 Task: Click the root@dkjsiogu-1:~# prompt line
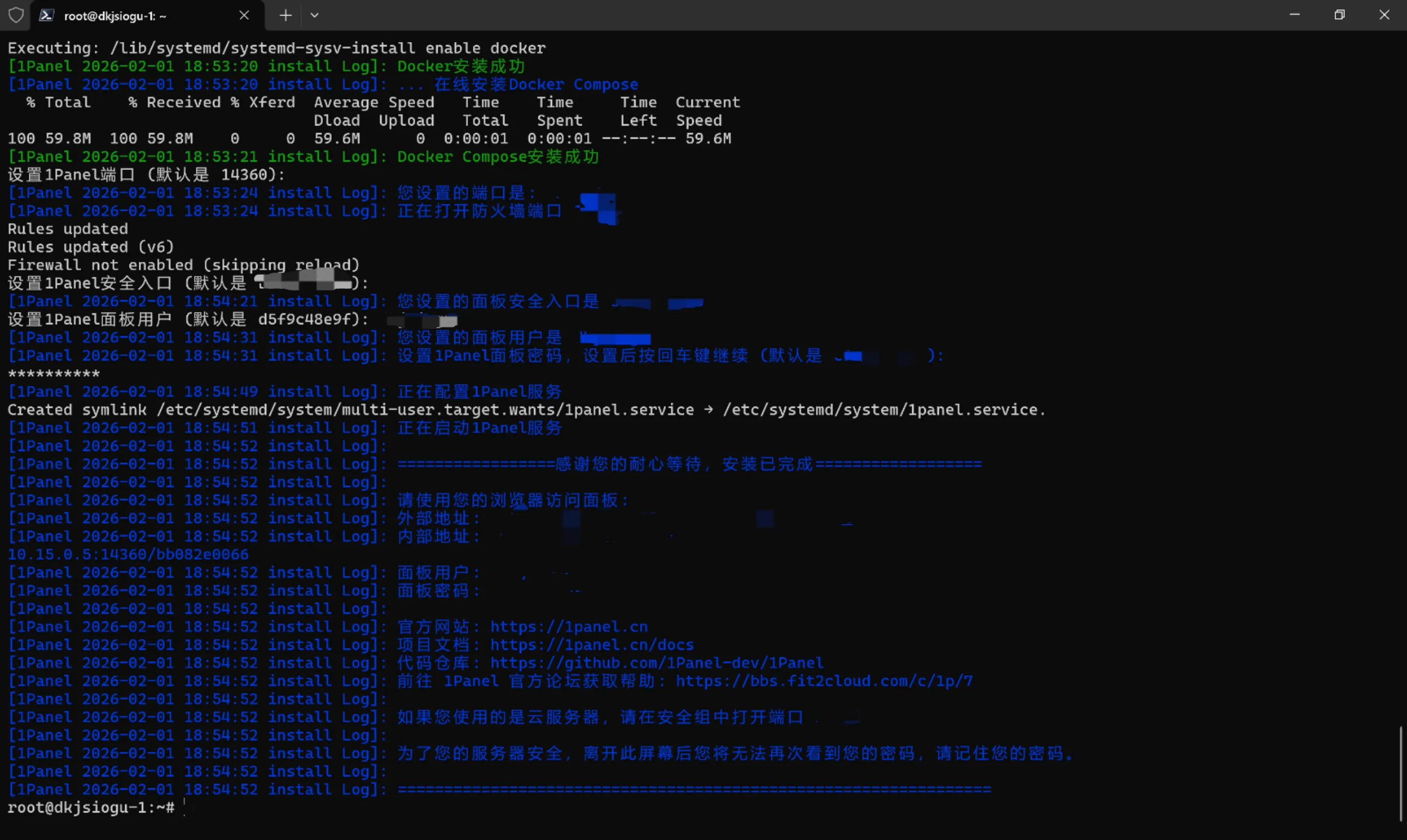[91, 808]
